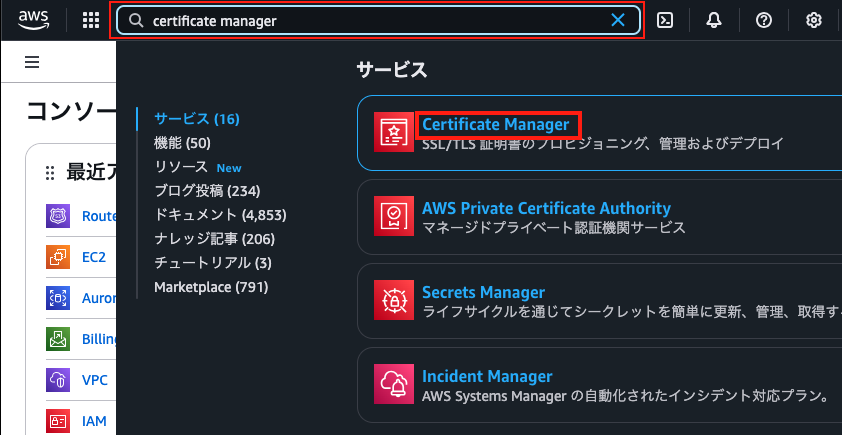This screenshot has height=435, width=842.
Task: Click the Incident Manager service icon
Action: (x=394, y=384)
